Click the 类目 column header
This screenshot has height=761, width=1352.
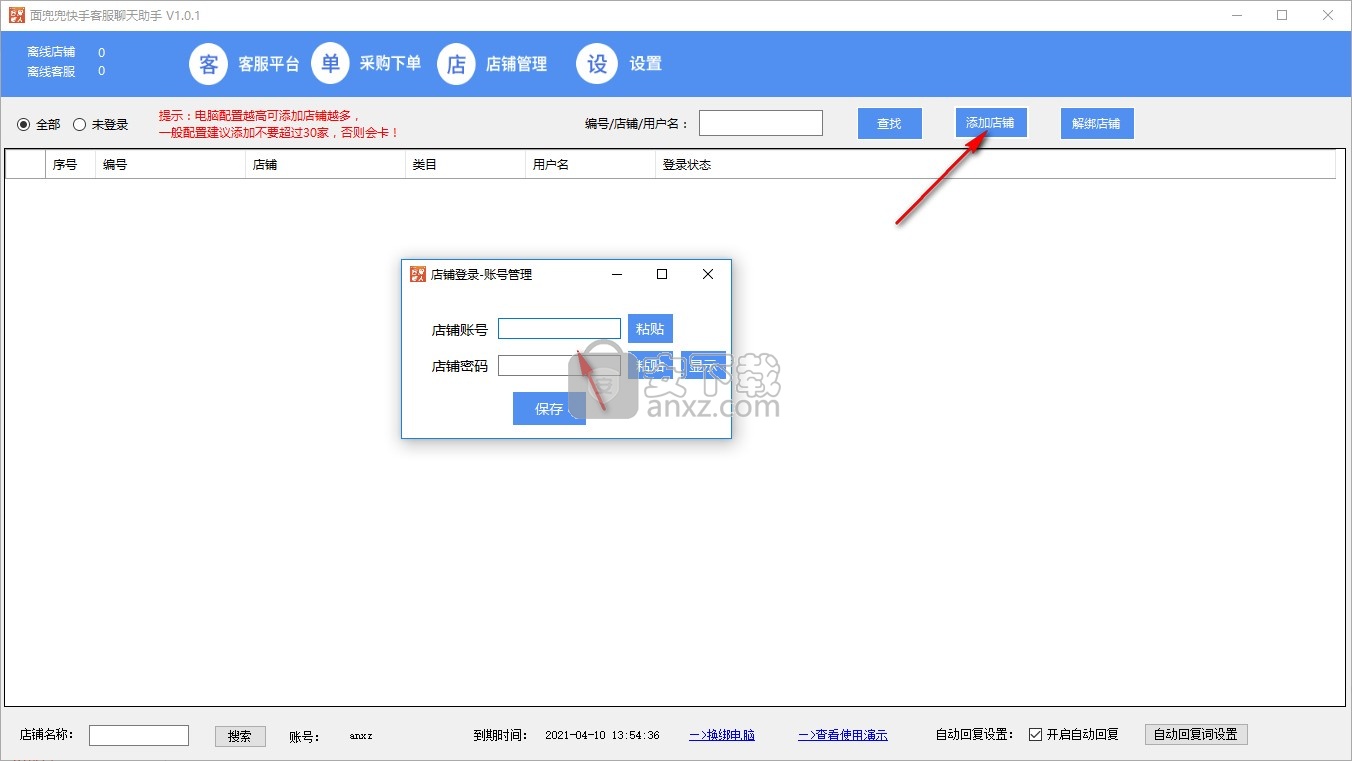click(465, 165)
